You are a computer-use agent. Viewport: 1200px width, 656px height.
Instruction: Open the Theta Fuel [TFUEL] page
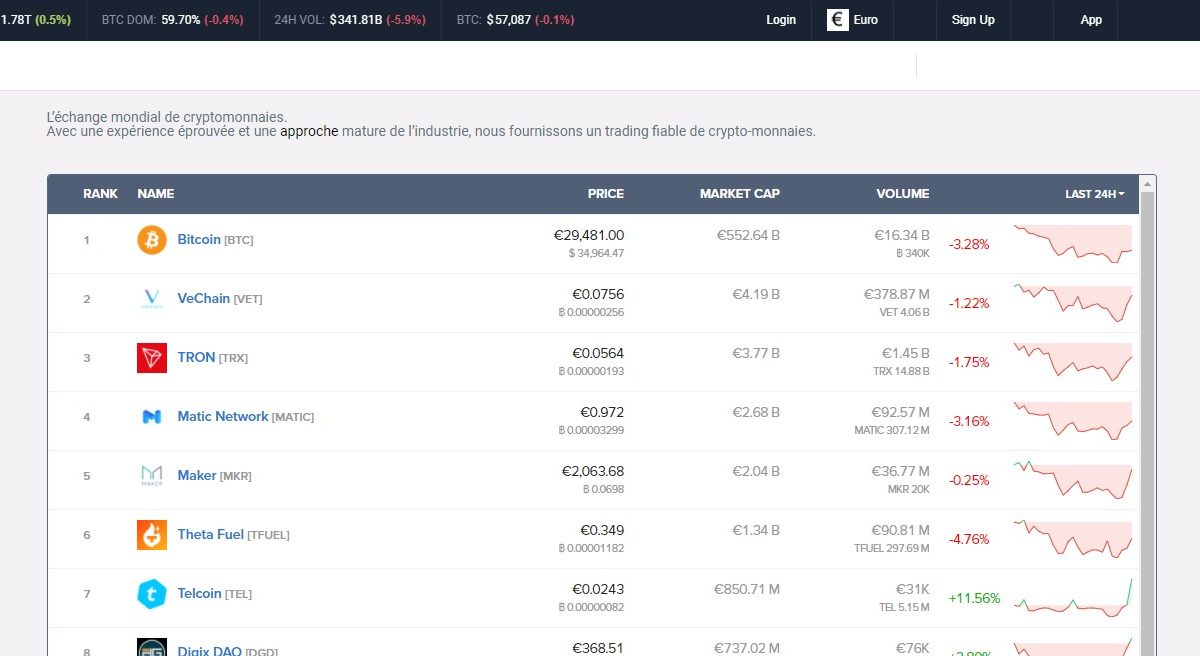click(233, 535)
